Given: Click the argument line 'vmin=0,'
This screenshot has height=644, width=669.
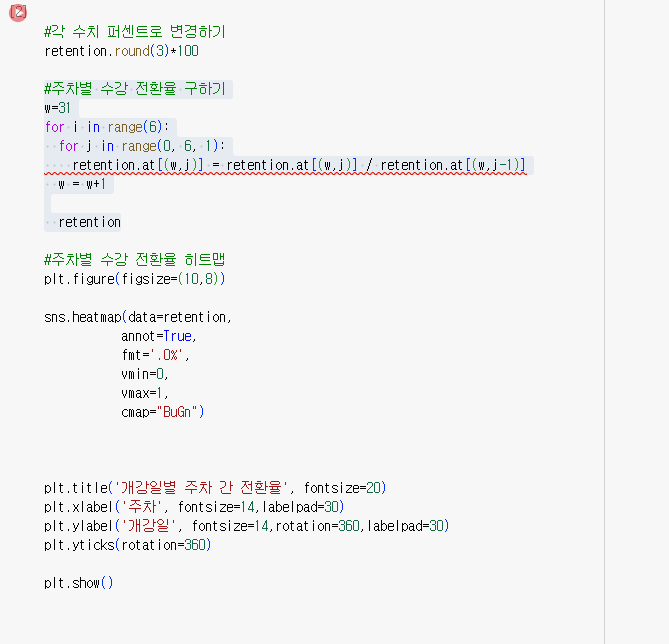Looking at the screenshot, I should [x=145, y=374].
